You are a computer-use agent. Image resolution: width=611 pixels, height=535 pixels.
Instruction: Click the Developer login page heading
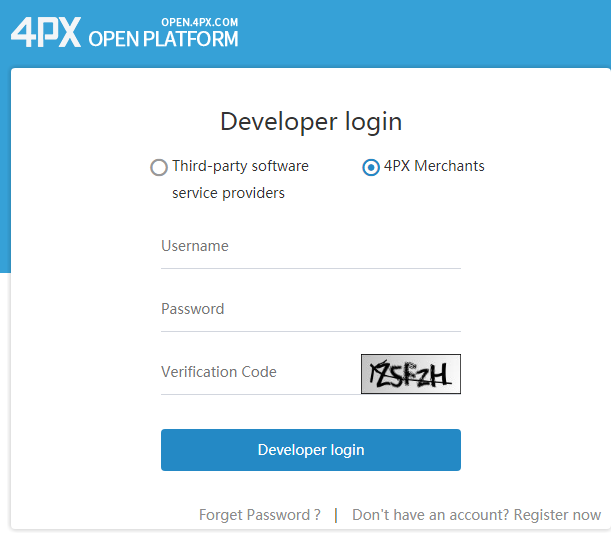pyautogui.click(x=311, y=122)
